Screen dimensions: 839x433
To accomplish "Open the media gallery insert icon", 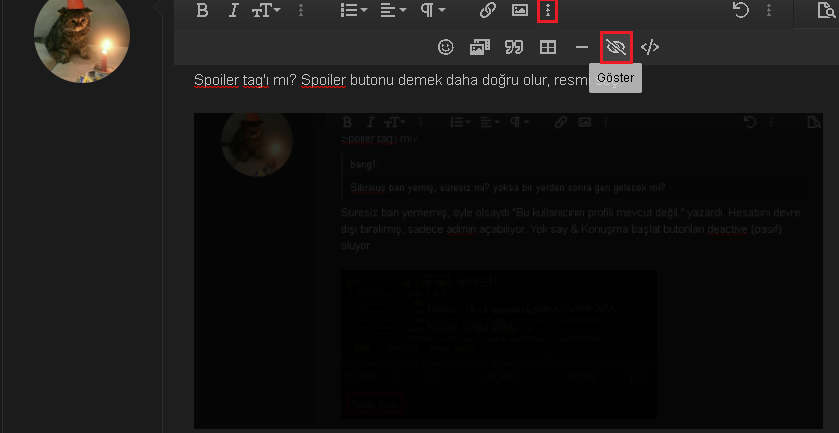I will 480,47.
